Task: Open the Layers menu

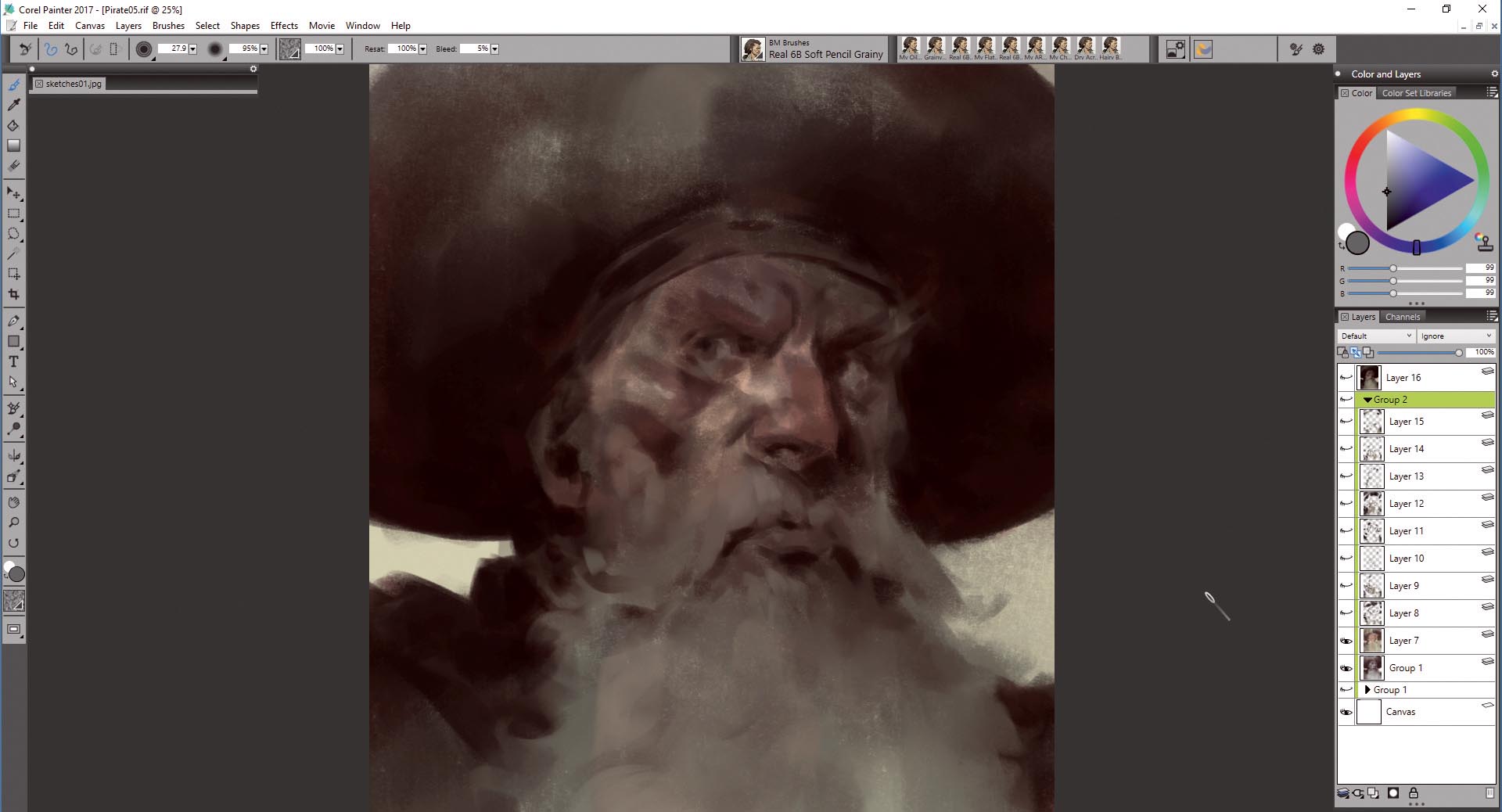Action: (128, 26)
